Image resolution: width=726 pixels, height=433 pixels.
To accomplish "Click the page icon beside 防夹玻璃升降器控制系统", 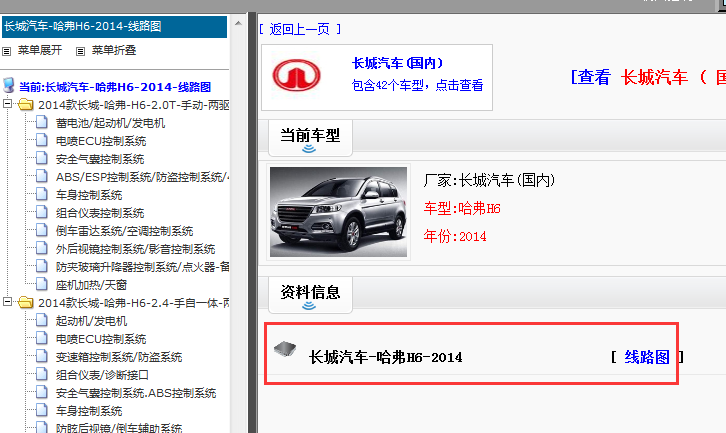I will click(x=42, y=266).
